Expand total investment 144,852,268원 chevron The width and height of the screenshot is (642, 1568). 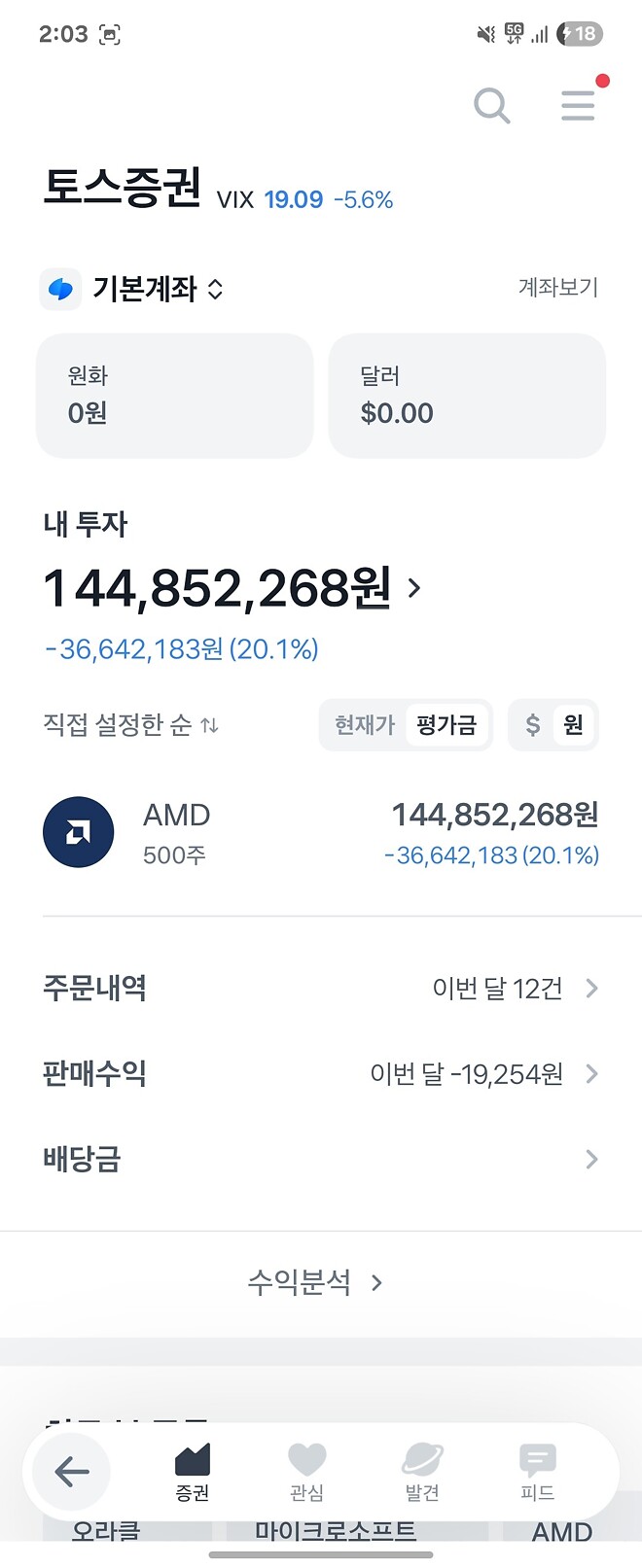(x=415, y=588)
